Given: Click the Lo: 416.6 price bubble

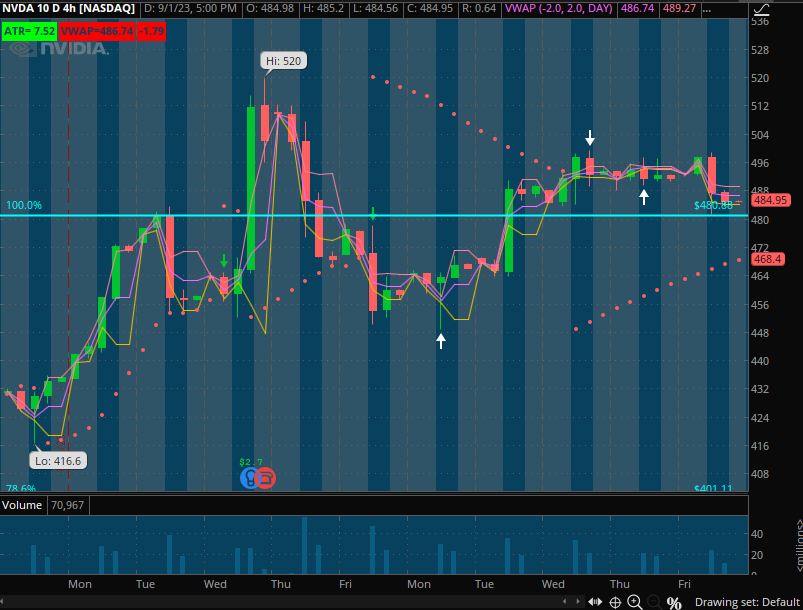Looking at the screenshot, I should pyautogui.click(x=58, y=461).
